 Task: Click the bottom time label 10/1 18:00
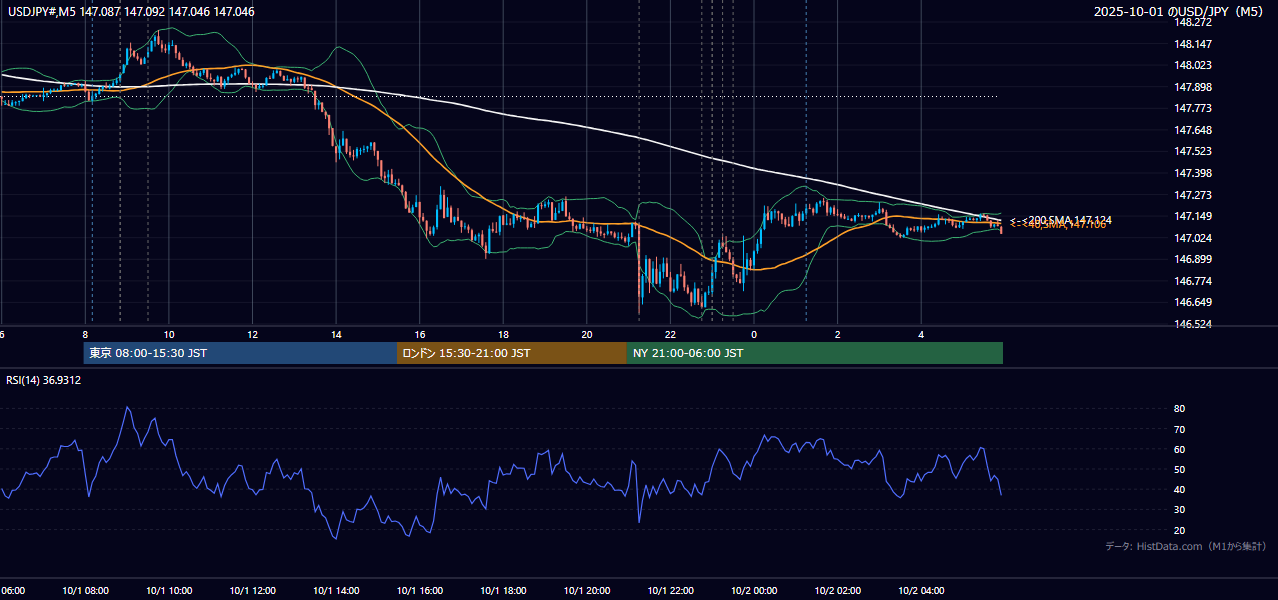[x=503, y=590]
